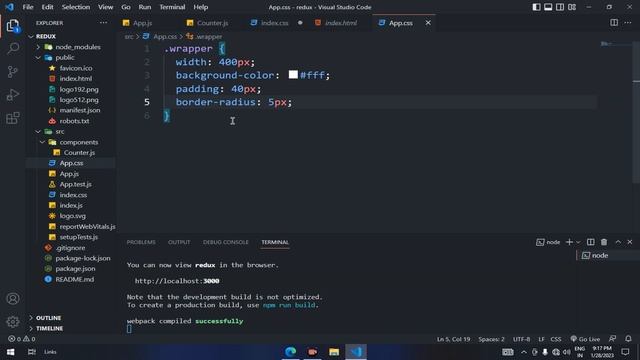
Task: Select the node terminal in the list
Action: coord(608,256)
